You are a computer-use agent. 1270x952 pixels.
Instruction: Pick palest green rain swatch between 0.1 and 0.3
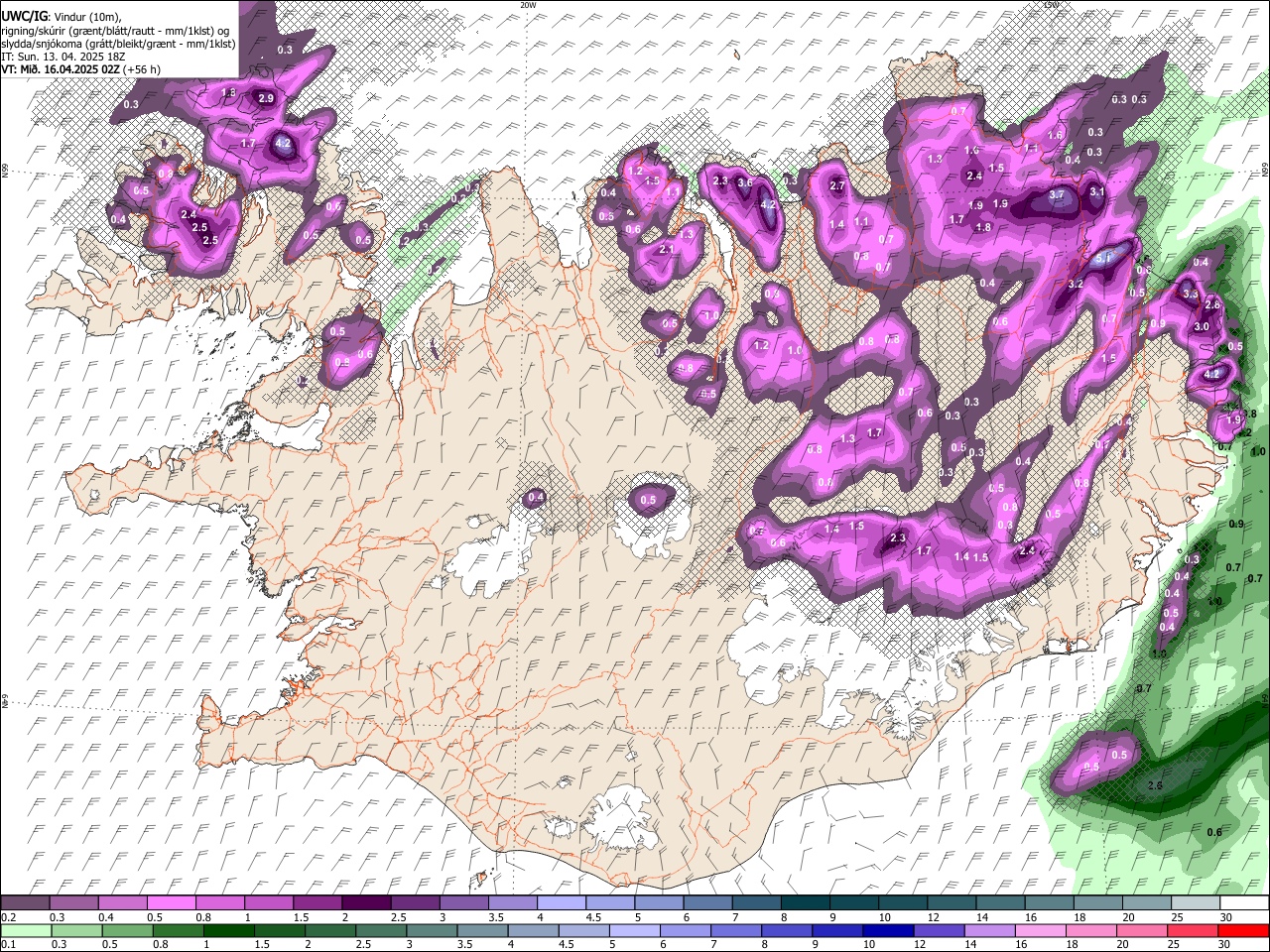click(26, 930)
